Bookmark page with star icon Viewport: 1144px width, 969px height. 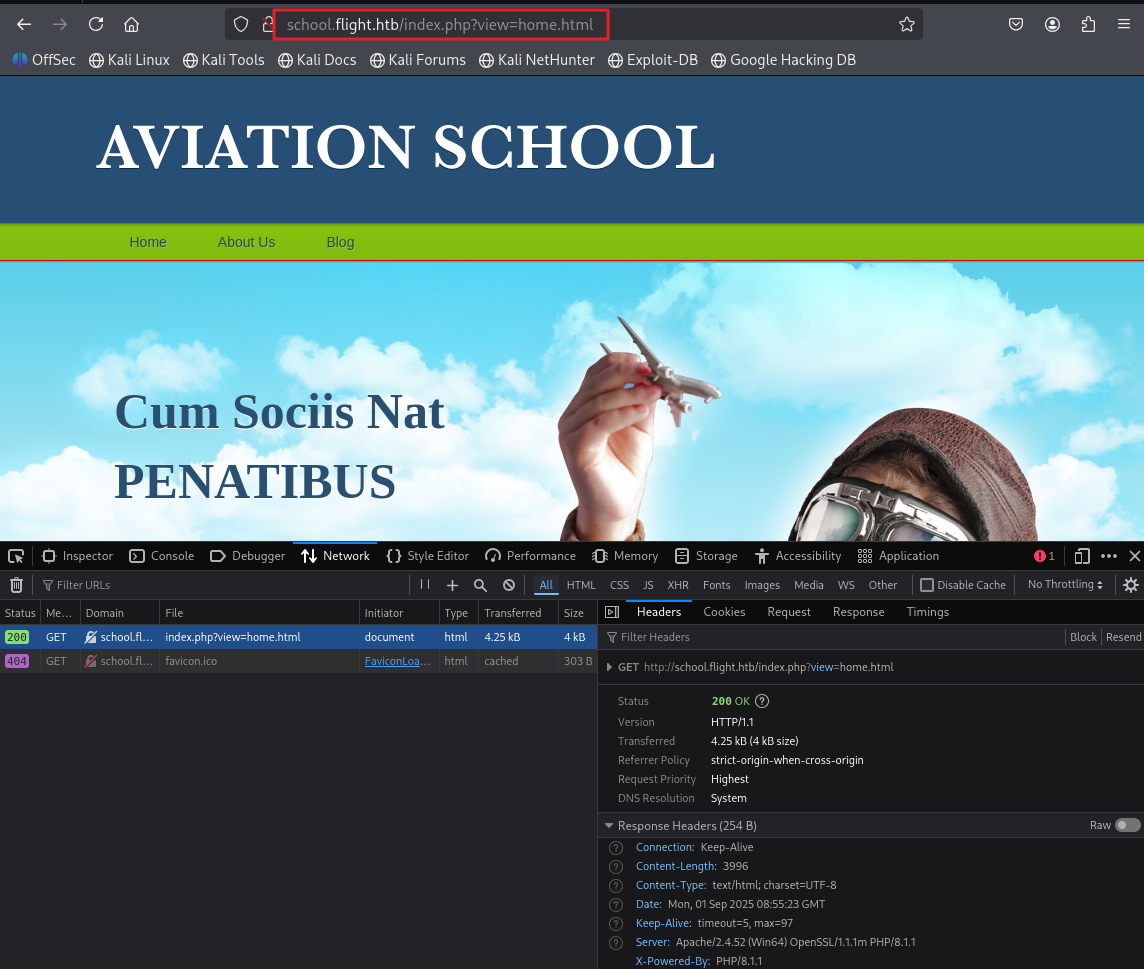click(907, 24)
